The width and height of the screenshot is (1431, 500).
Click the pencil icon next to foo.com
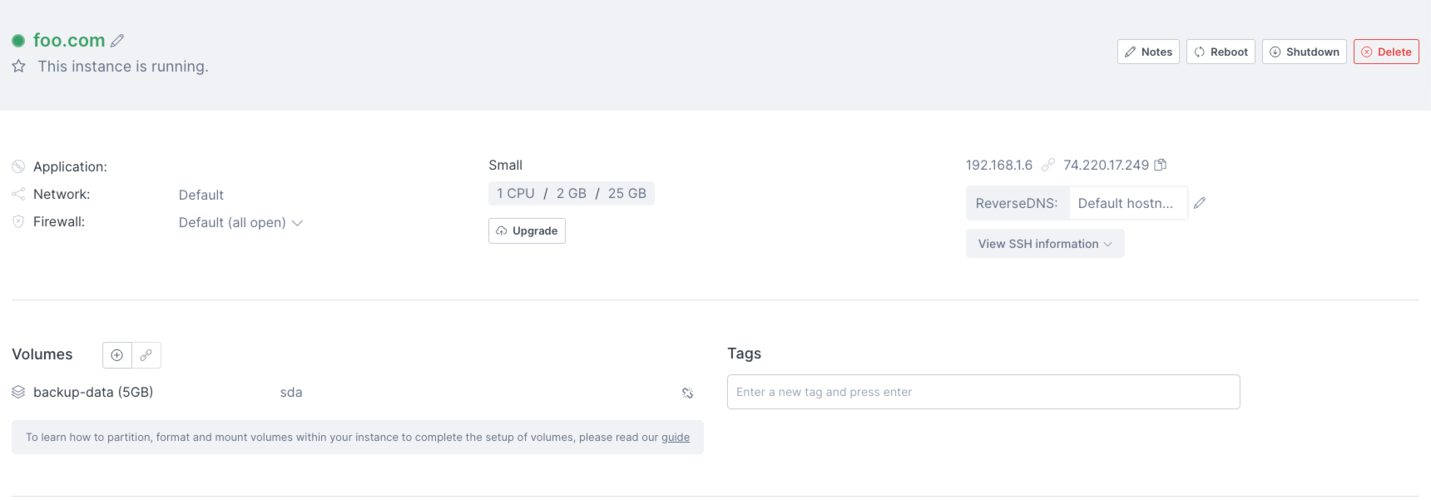pyautogui.click(x=117, y=41)
